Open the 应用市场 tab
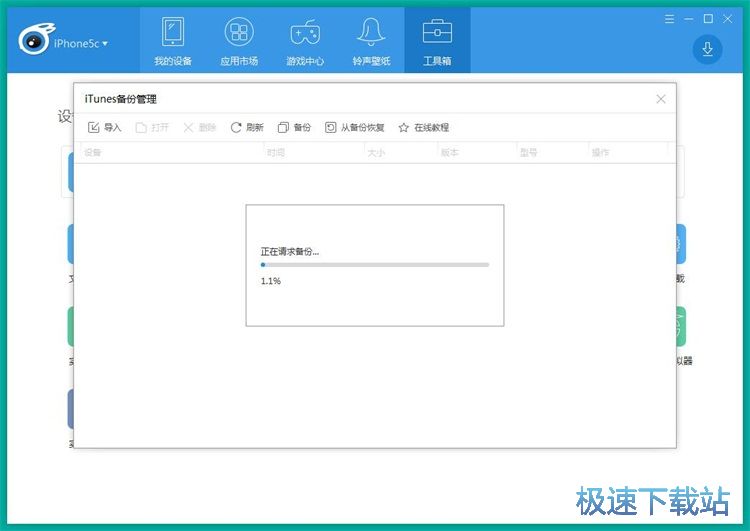 239,41
